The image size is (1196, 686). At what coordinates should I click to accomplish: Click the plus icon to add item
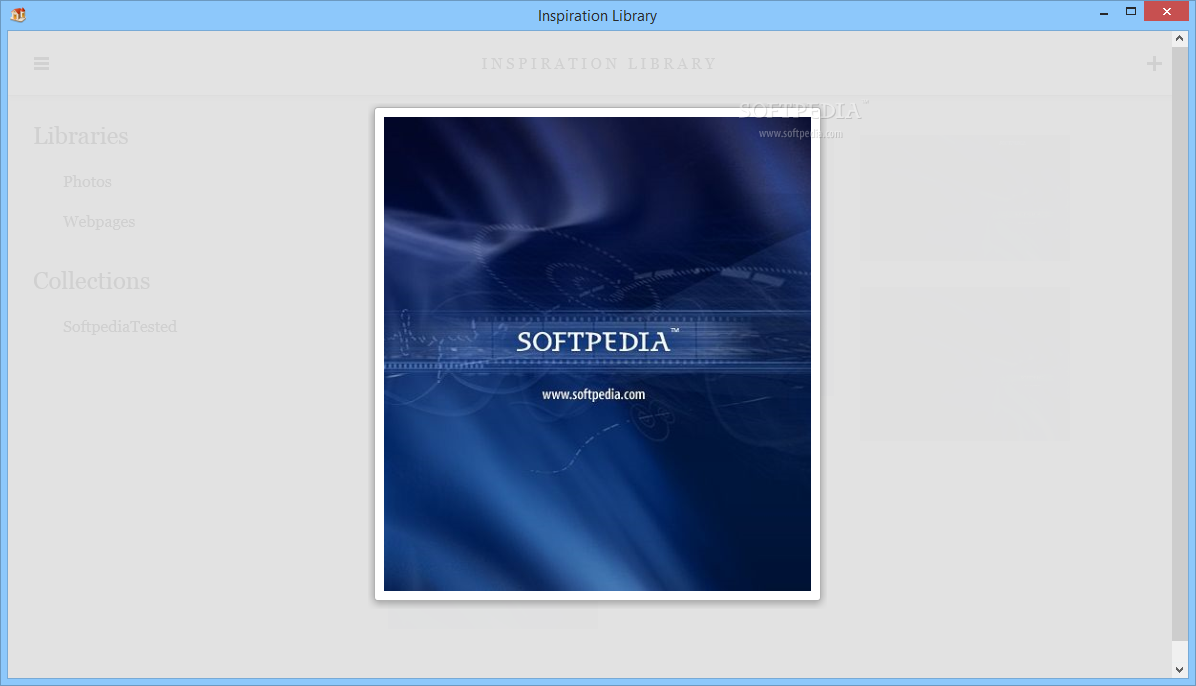pos(1154,63)
